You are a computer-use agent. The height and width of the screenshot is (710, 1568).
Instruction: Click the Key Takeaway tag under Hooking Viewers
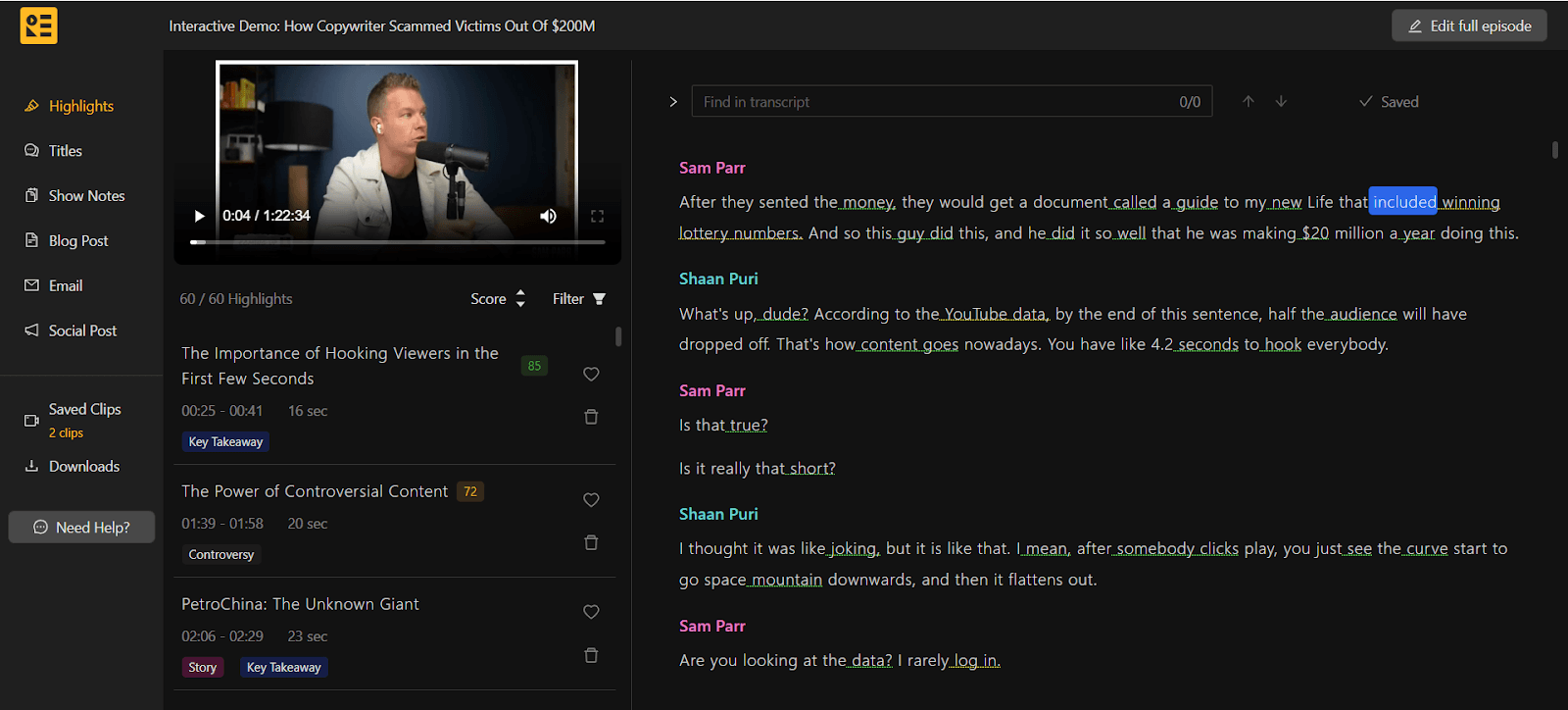225,442
